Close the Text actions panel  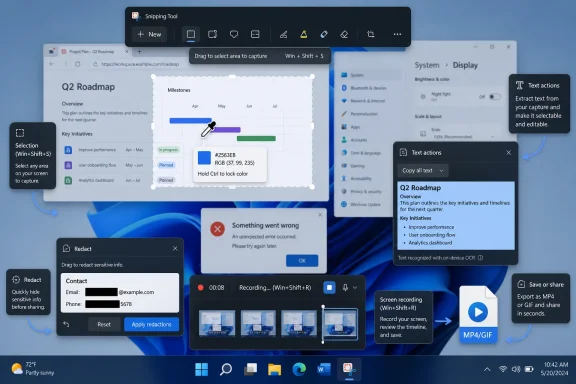click(508, 152)
